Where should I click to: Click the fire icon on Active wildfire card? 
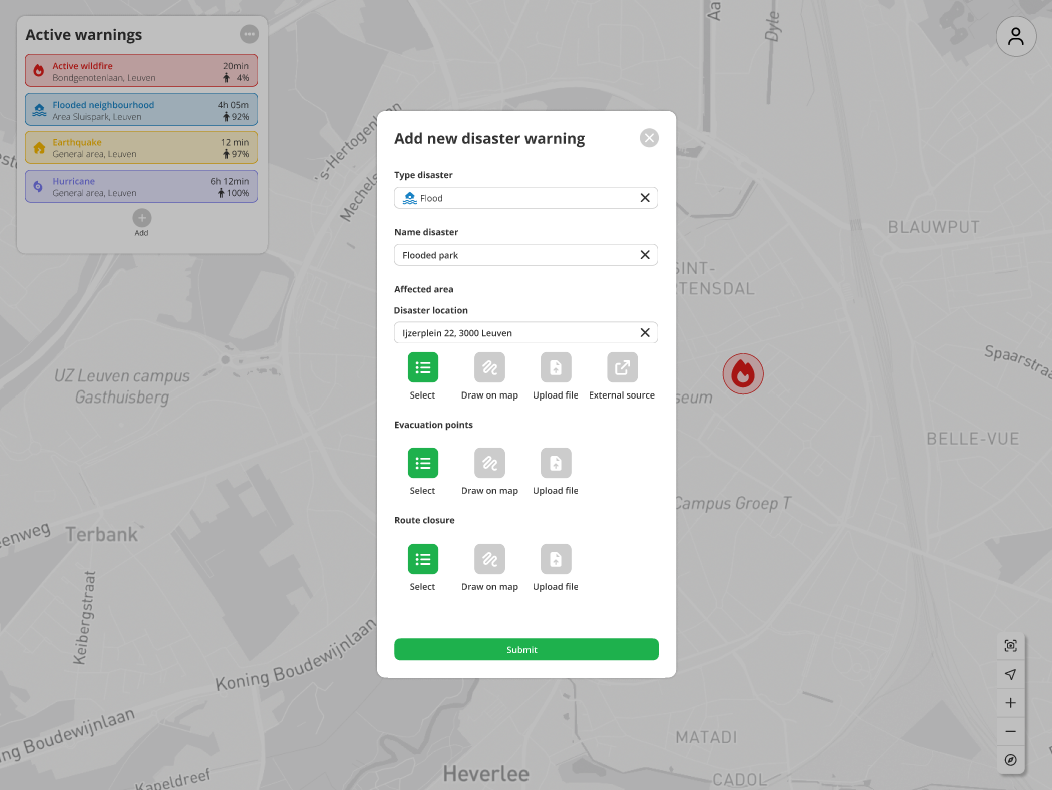point(39,70)
